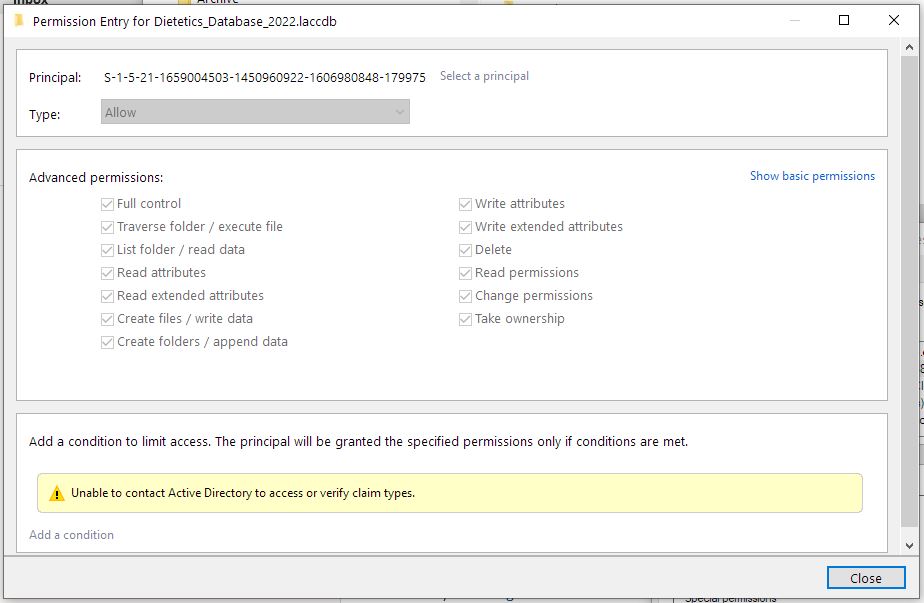Enable the Write attributes permission
924x603 pixels.
pyautogui.click(x=465, y=203)
